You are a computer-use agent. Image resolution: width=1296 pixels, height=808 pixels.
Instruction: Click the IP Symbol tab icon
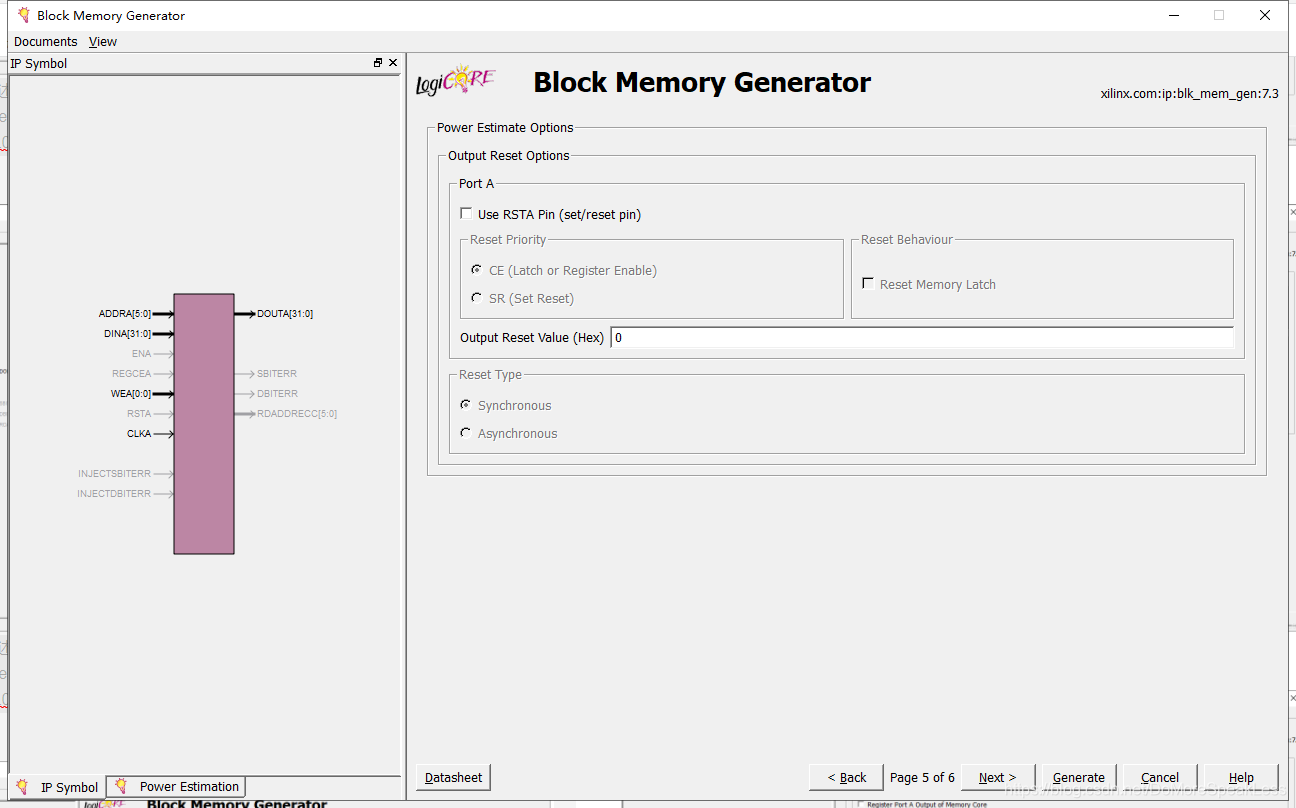tap(23, 787)
